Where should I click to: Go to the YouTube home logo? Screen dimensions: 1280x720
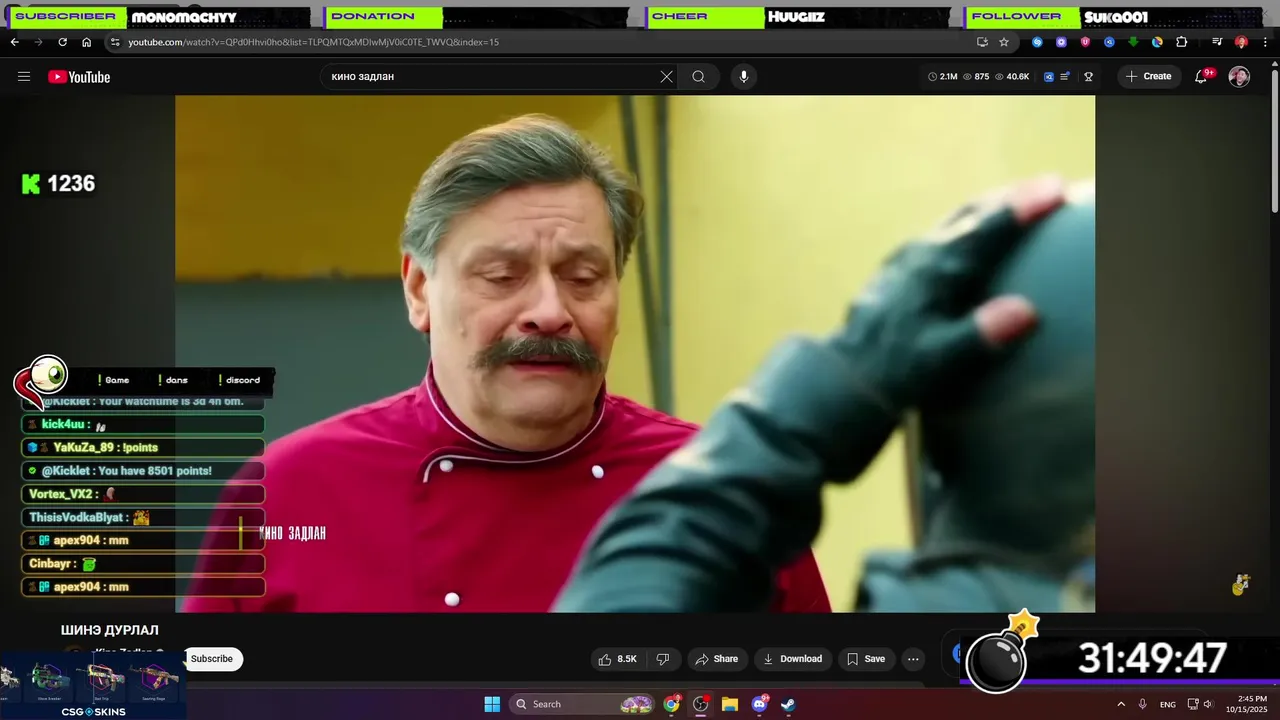tap(79, 77)
